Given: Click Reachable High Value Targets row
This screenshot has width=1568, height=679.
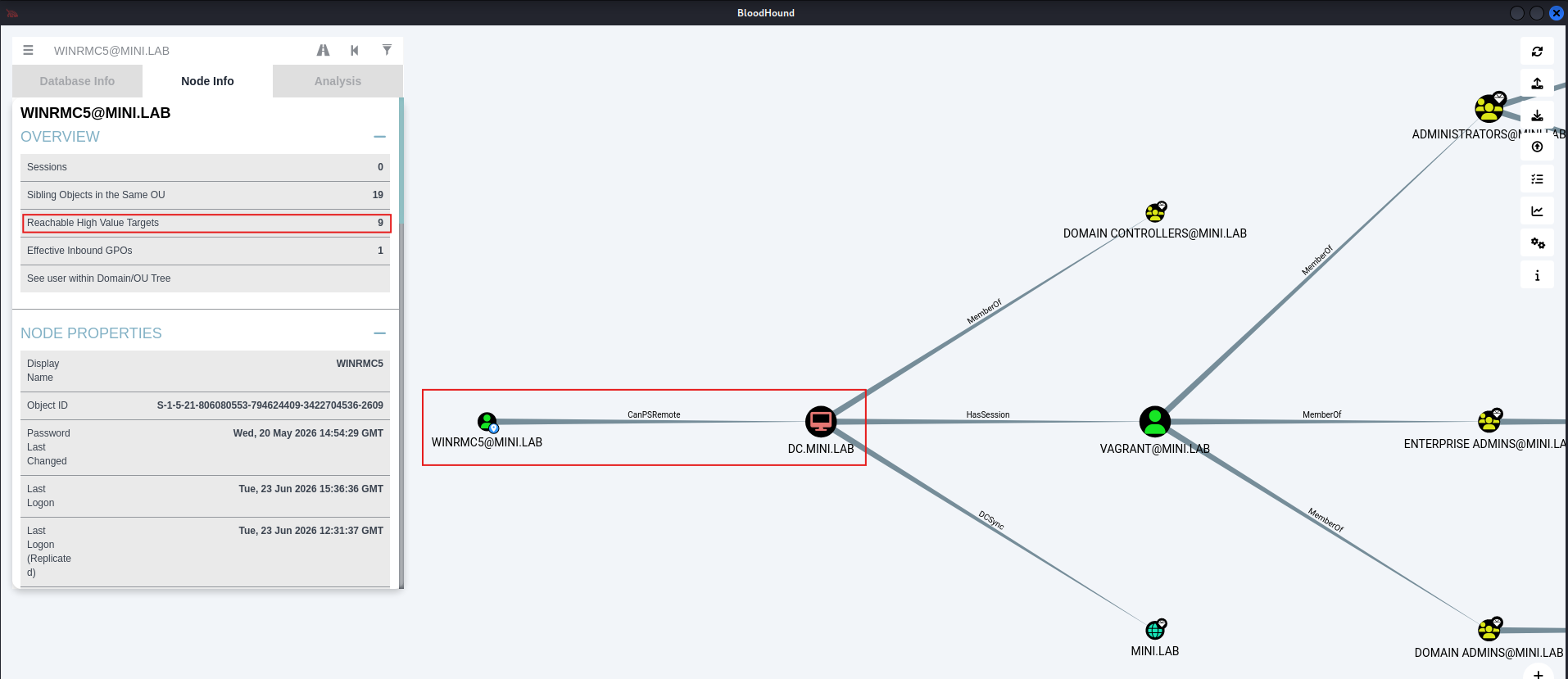Looking at the screenshot, I should pos(205,223).
